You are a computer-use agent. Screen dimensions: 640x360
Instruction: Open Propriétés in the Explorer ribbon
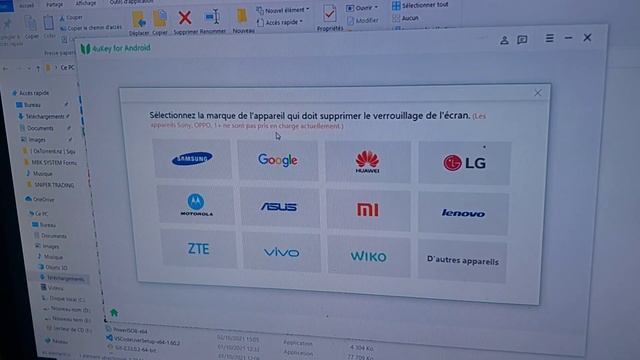(x=330, y=18)
